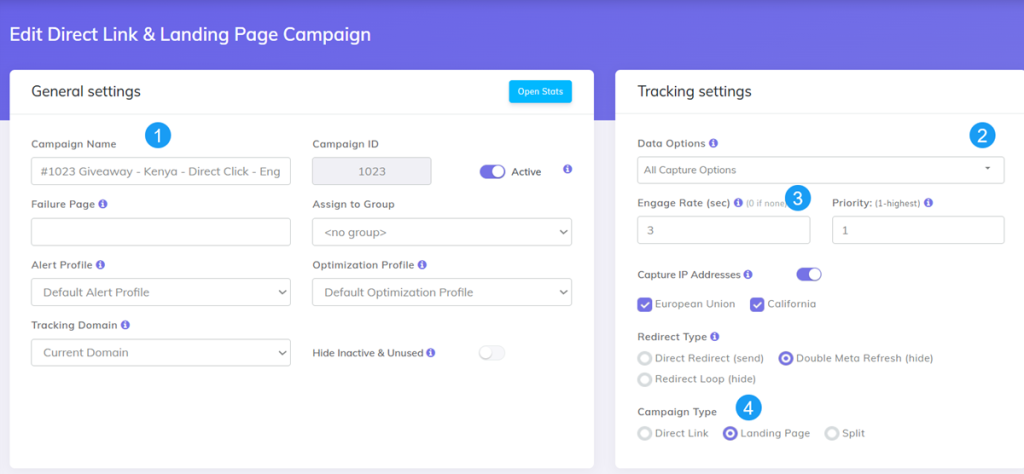The image size is (1024, 474).
Task: Click the Redirect Type info icon
Action: click(x=714, y=337)
